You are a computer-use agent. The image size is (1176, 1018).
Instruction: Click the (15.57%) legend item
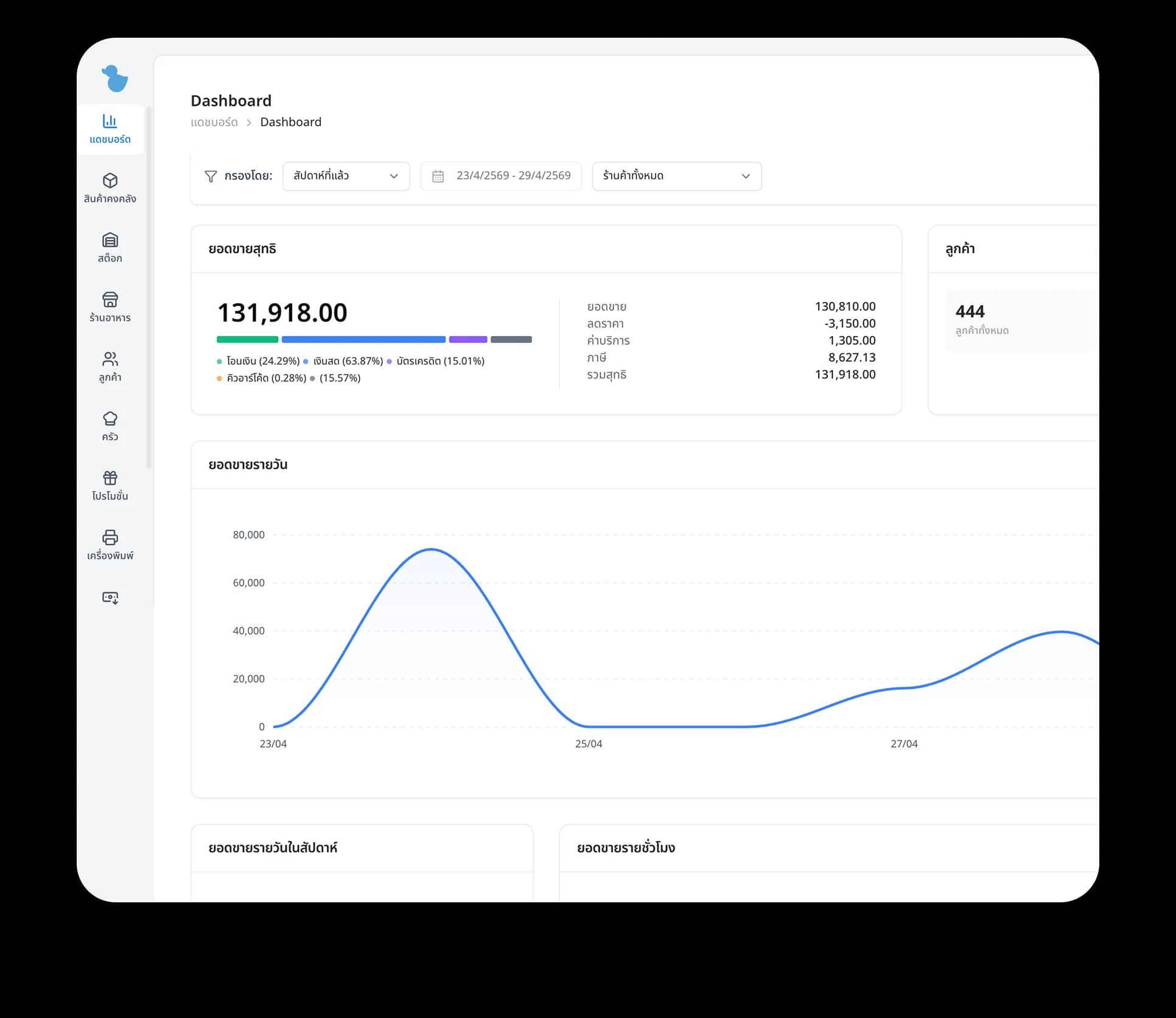335,378
